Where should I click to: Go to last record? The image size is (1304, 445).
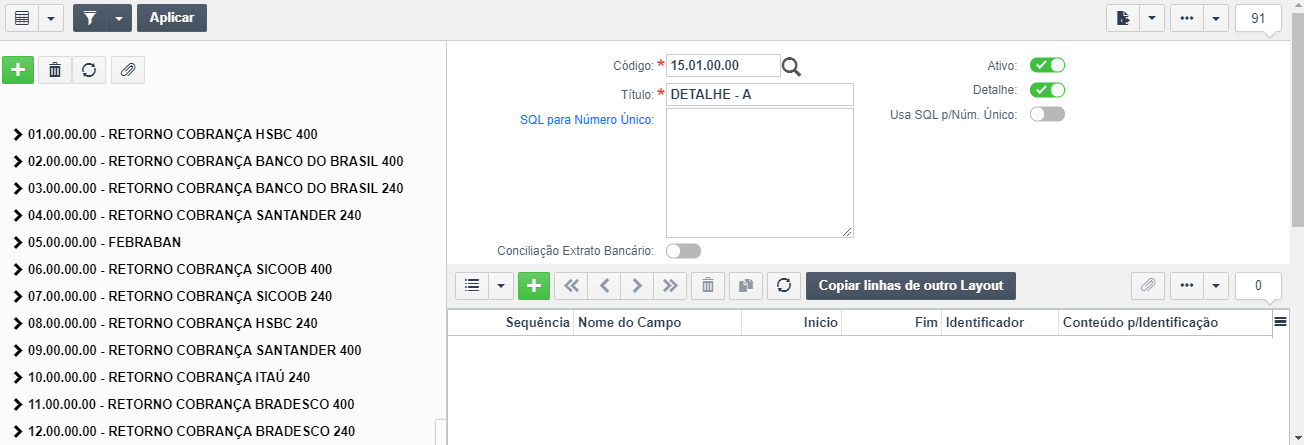click(670, 285)
